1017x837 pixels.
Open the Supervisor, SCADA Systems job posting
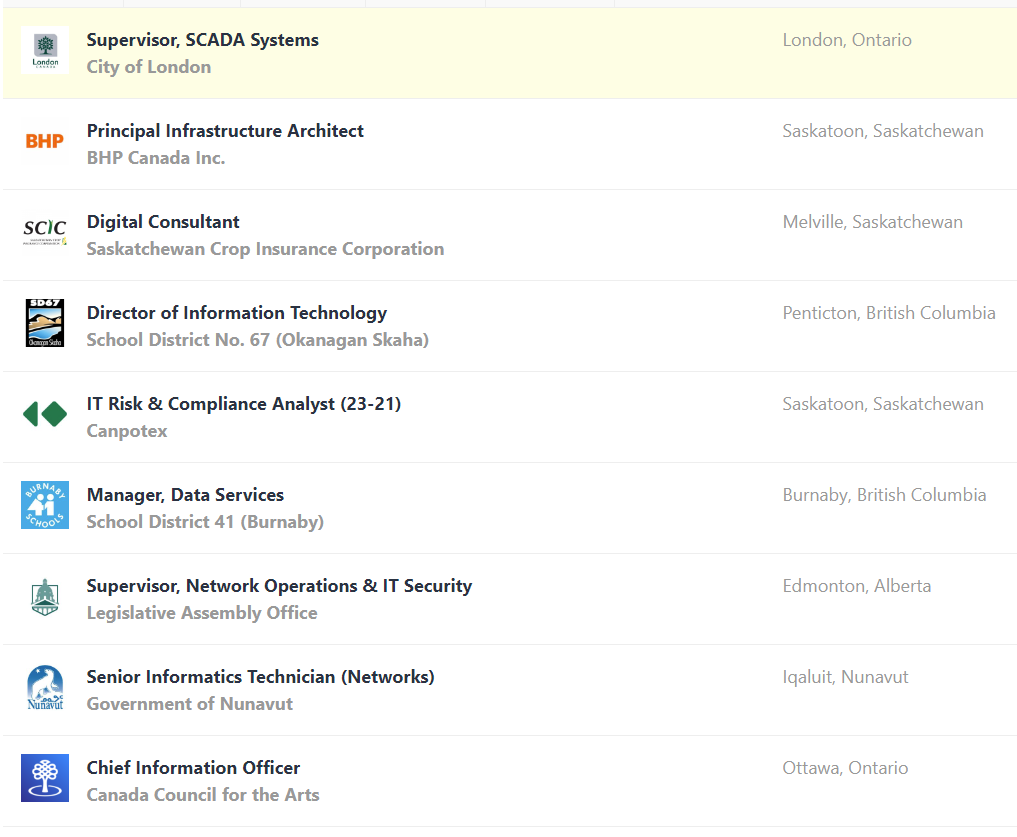pos(203,40)
